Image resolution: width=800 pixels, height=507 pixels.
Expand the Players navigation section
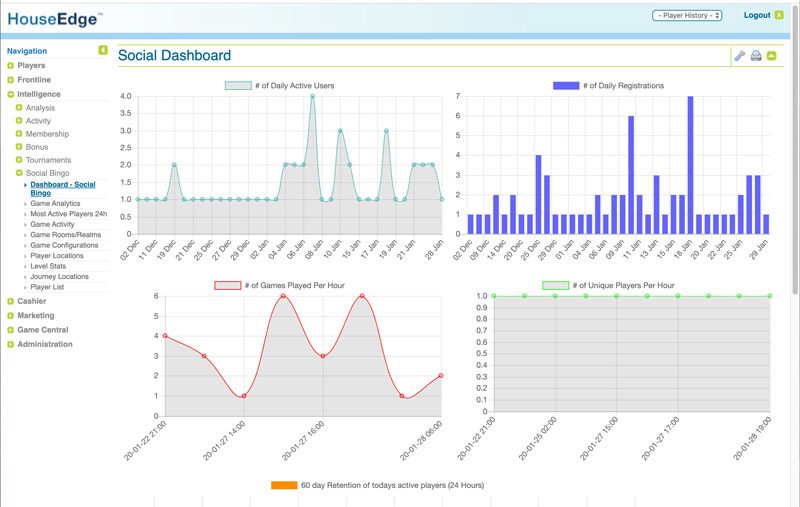coord(10,66)
